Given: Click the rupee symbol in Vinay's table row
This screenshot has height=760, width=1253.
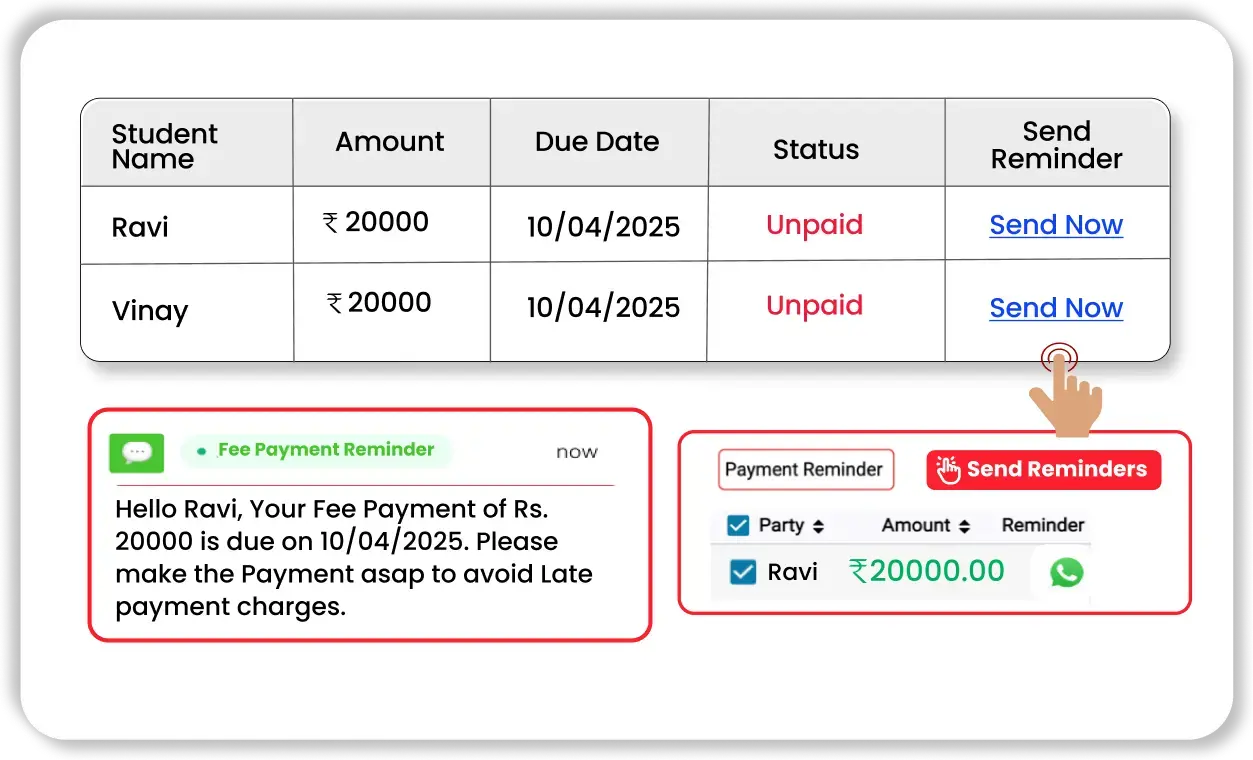Looking at the screenshot, I should (x=335, y=302).
